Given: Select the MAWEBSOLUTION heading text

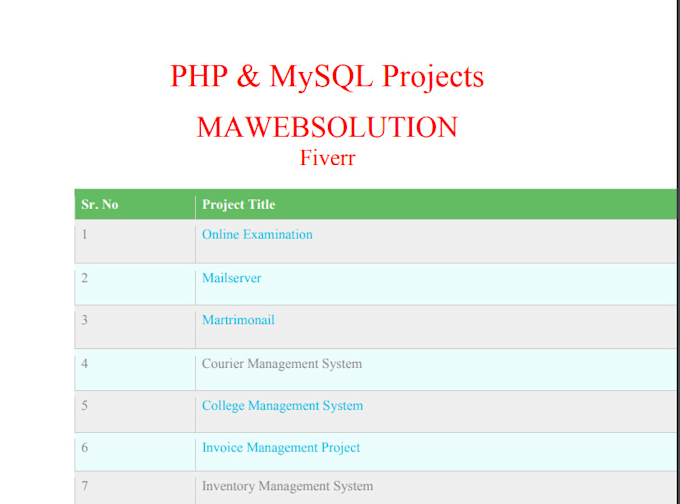Looking at the screenshot, I should (327, 128).
